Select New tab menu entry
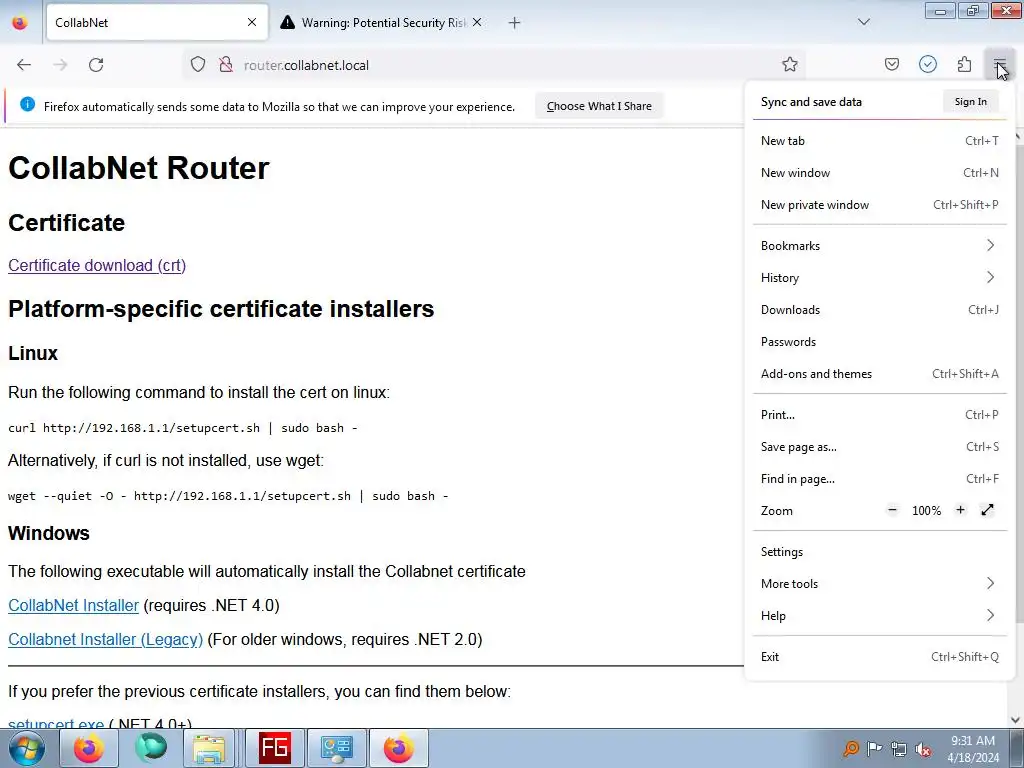This screenshot has width=1024, height=768. click(x=879, y=140)
